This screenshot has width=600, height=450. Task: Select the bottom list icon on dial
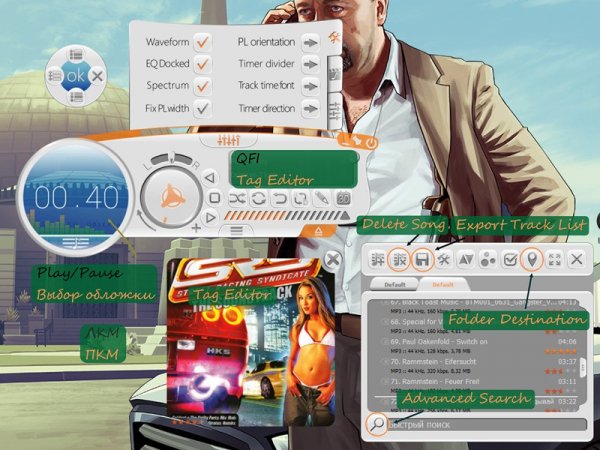pyautogui.click(x=76, y=96)
